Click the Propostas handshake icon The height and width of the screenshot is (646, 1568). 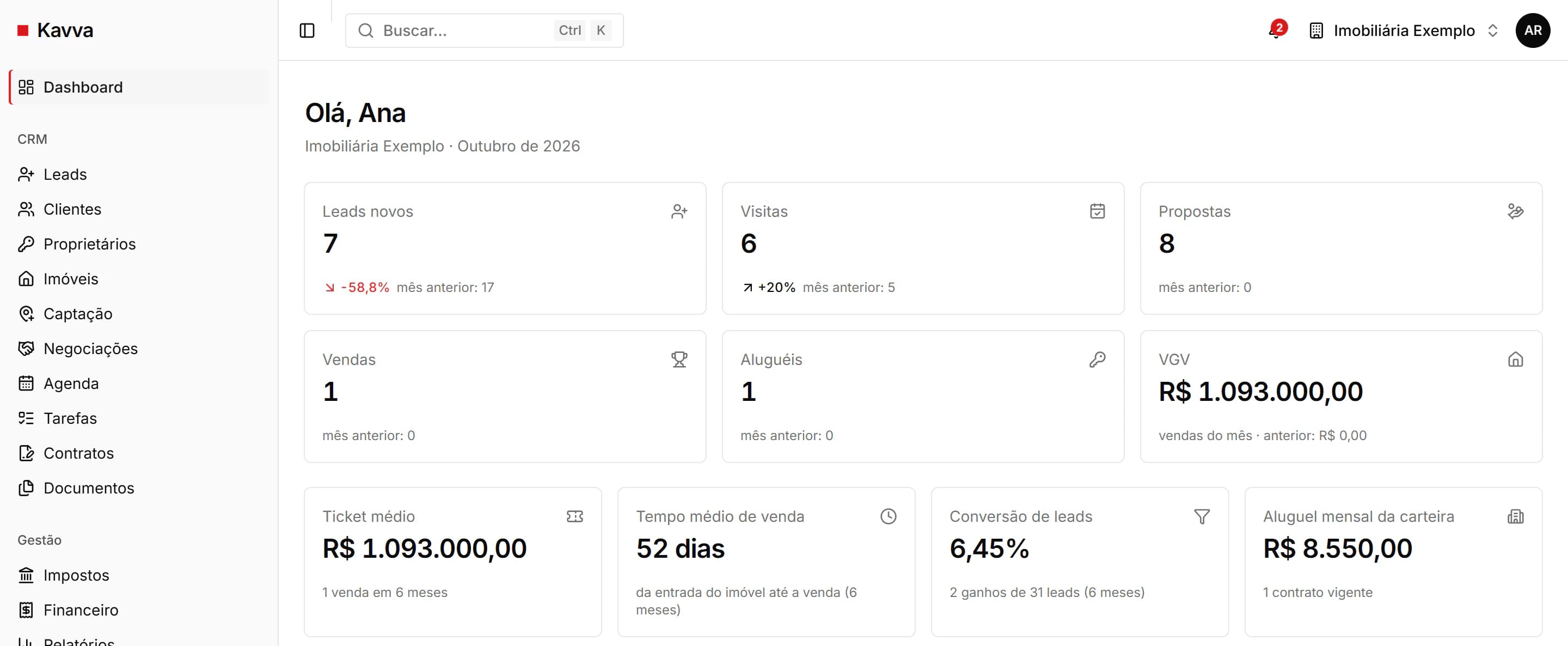(x=1515, y=211)
